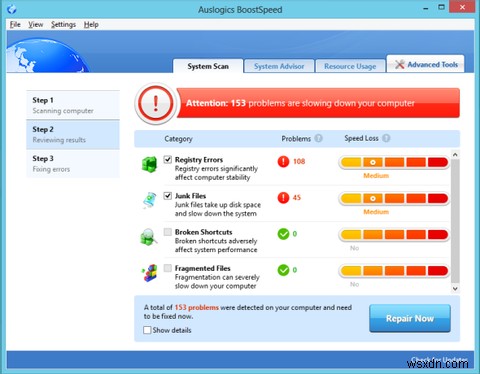The height and width of the screenshot is (374, 480).
Task: Click the Junk Files title text
Action: click(x=190, y=196)
